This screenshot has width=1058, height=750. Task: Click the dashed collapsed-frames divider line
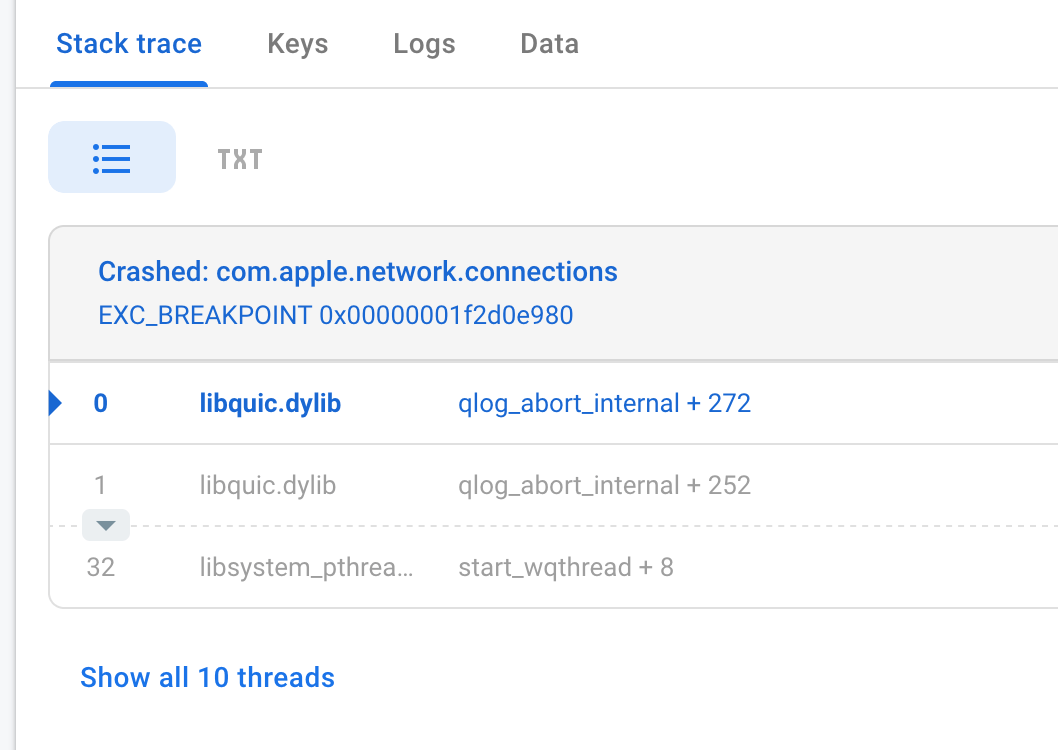point(594,525)
